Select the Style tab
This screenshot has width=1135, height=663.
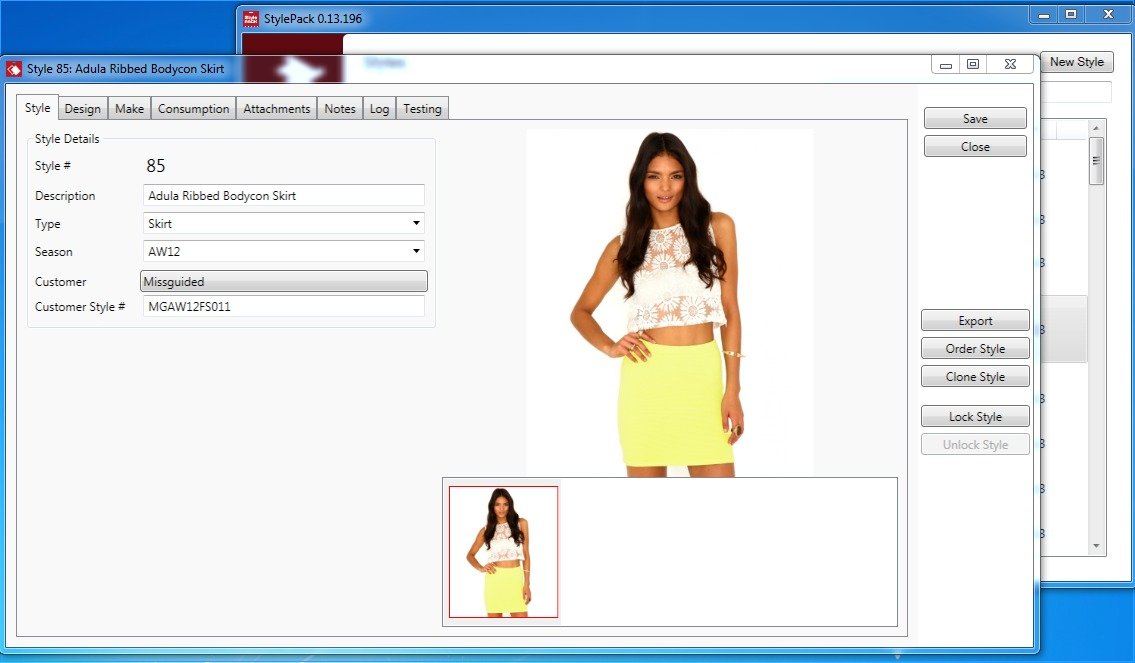(38, 108)
